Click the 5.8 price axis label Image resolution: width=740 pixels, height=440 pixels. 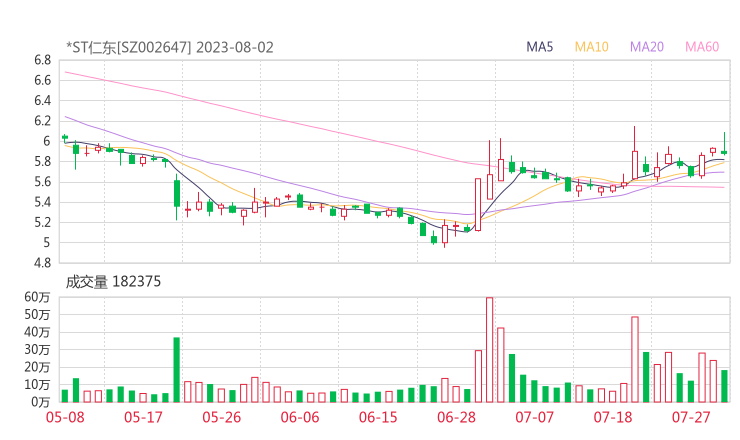click(x=42, y=161)
